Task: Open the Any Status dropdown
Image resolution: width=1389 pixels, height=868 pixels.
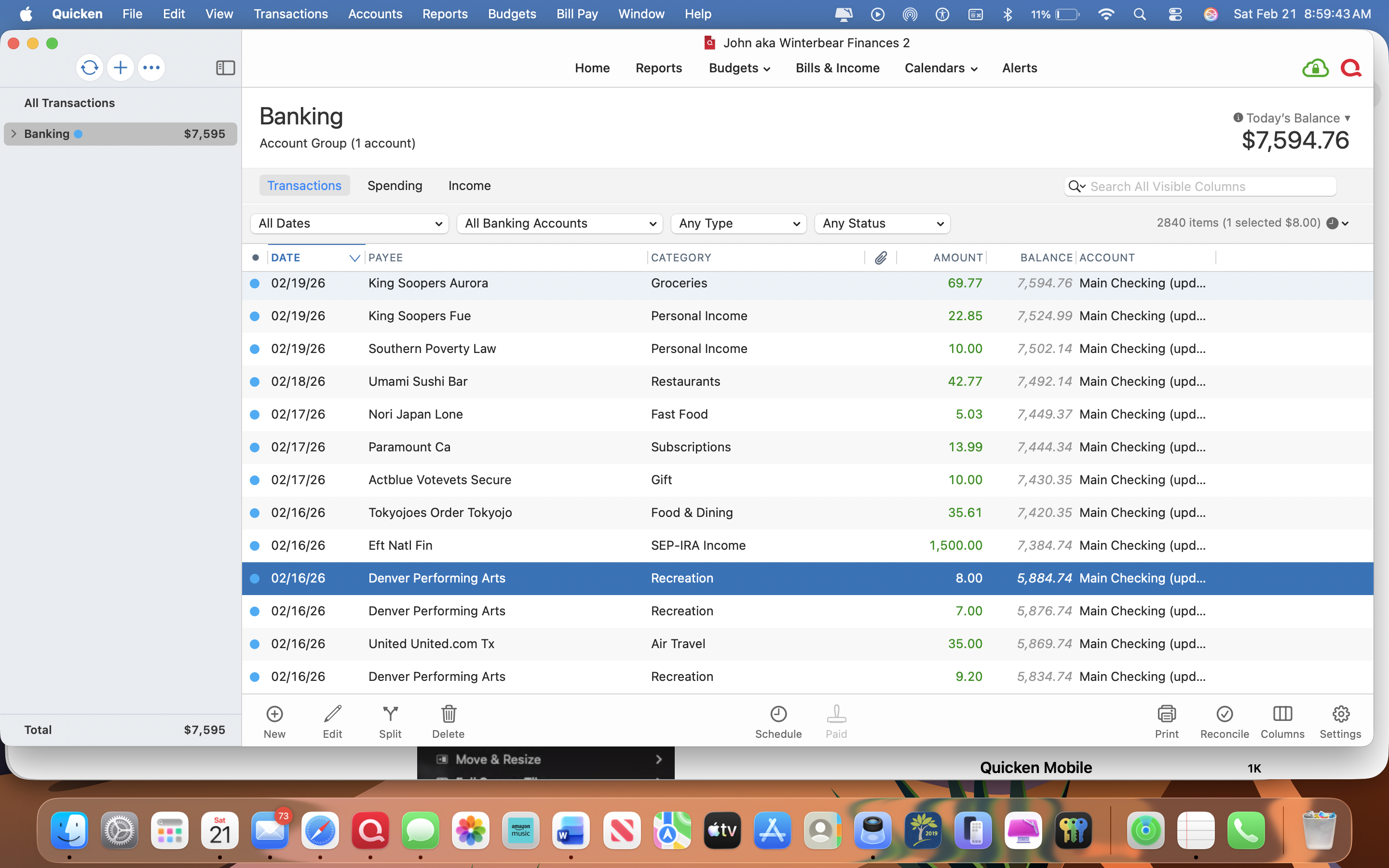Action: 882,223
